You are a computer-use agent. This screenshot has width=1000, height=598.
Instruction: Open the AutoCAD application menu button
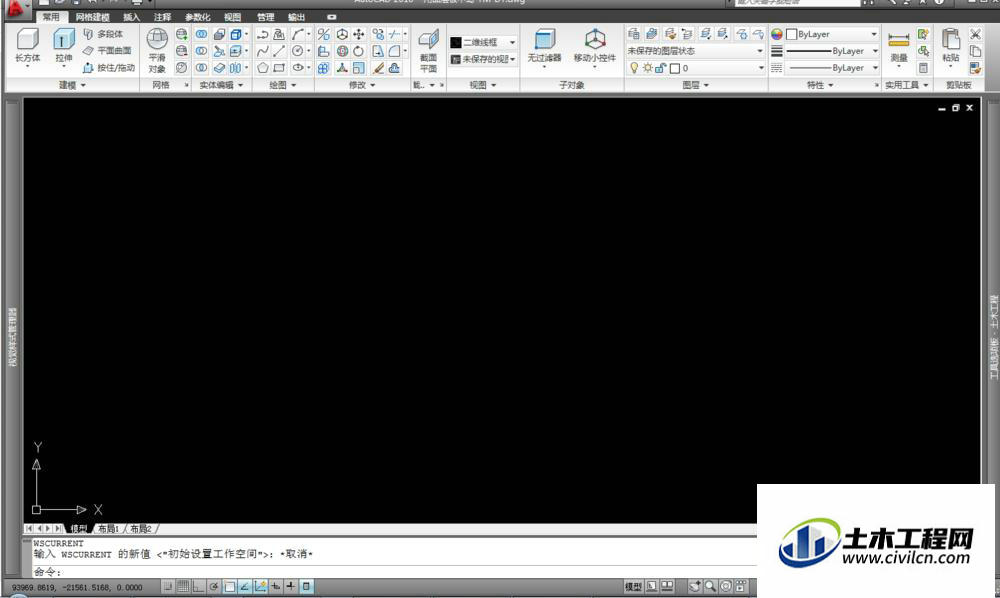[x=15, y=8]
